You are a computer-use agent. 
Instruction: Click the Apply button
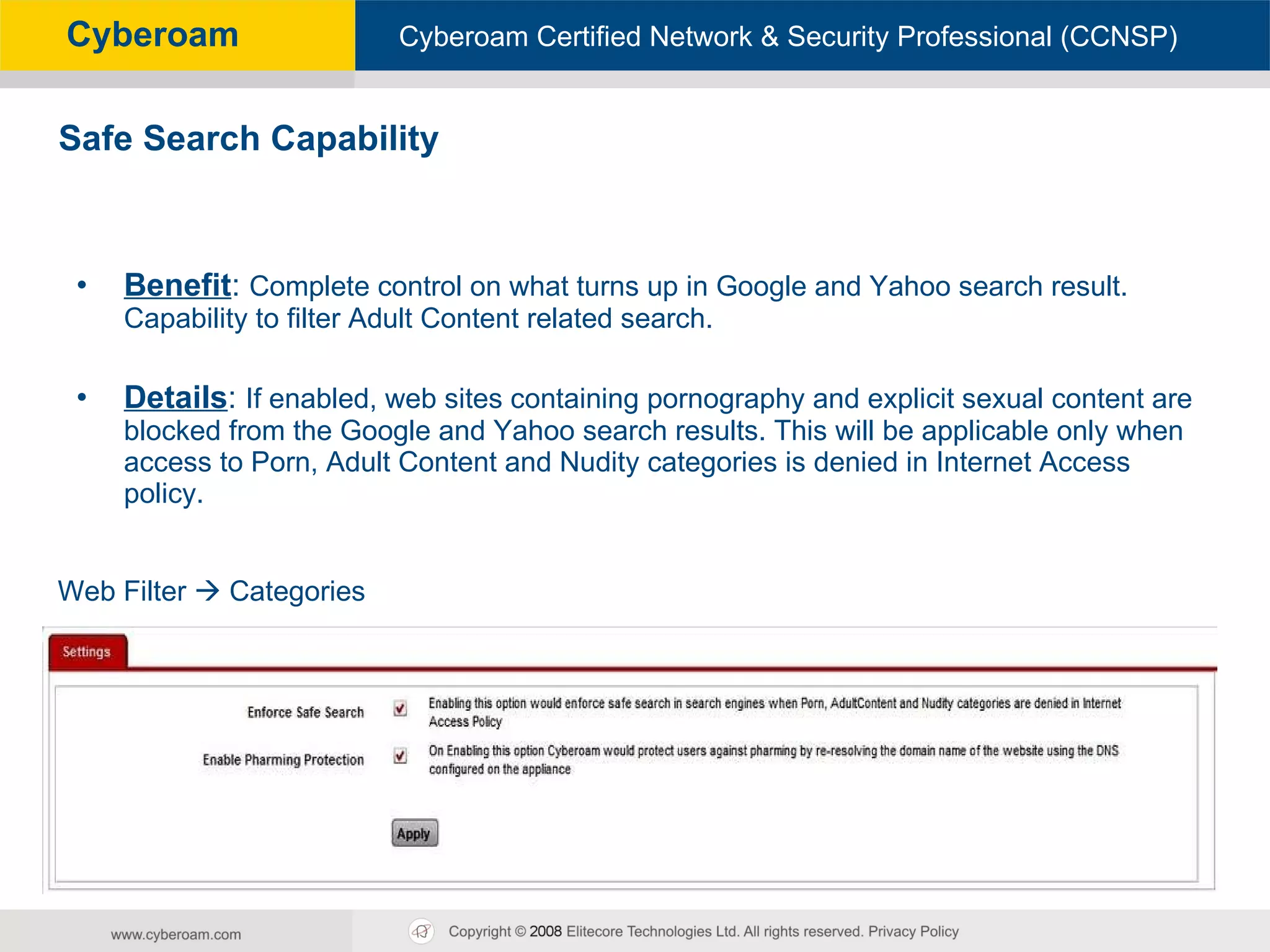tap(414, 833)
